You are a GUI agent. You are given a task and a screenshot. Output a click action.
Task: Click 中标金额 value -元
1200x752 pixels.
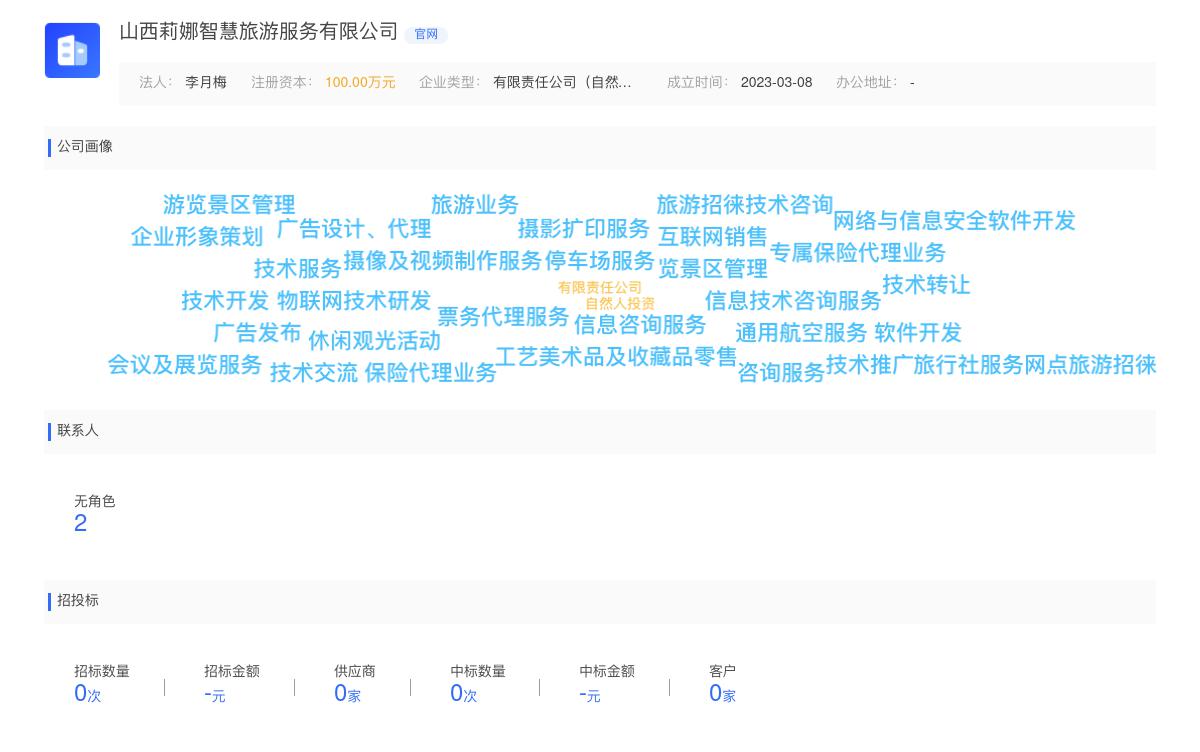click(x=590, y=693)
